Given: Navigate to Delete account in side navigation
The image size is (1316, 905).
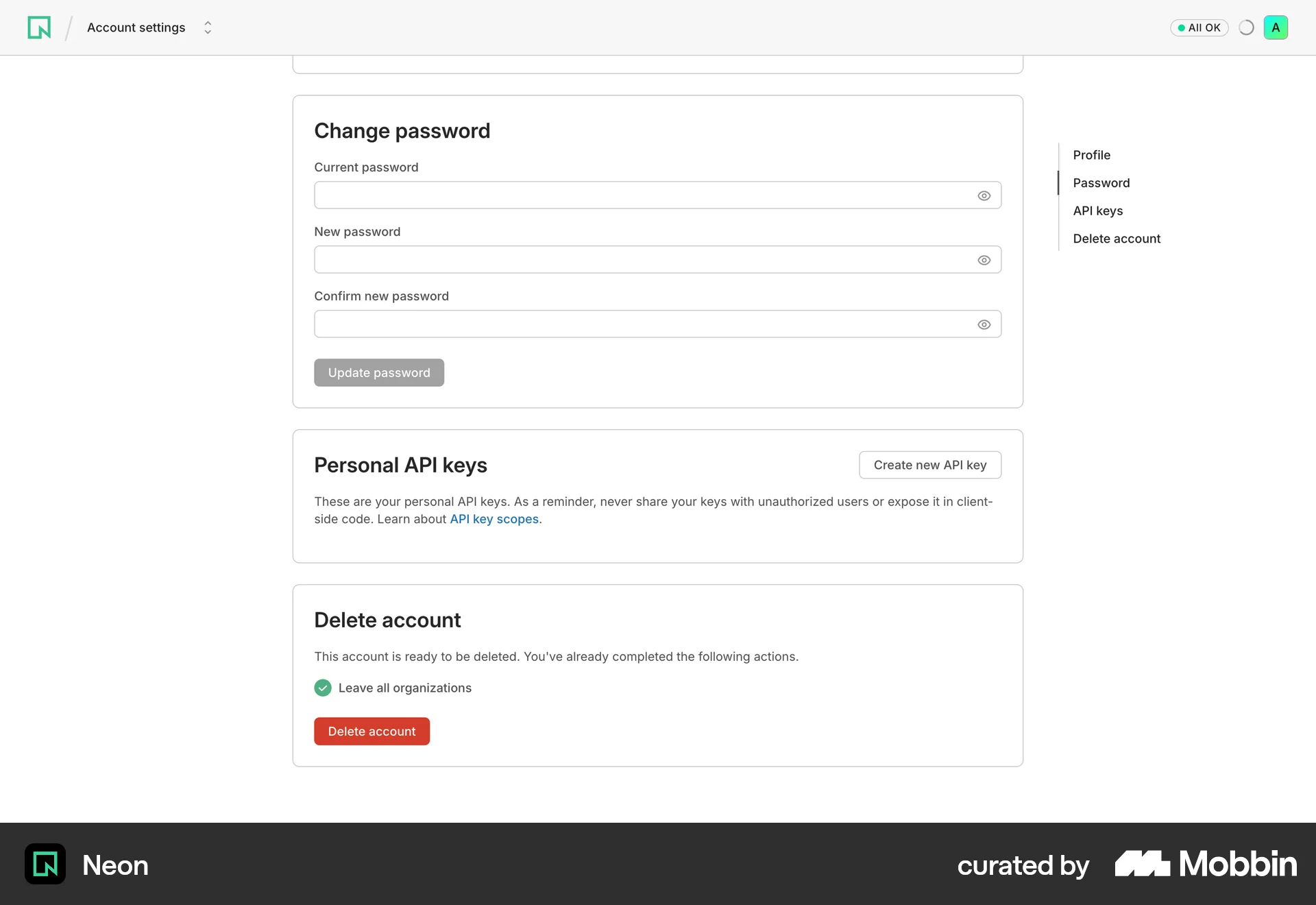Looking at the screenshot, I should click(1117, 239).
